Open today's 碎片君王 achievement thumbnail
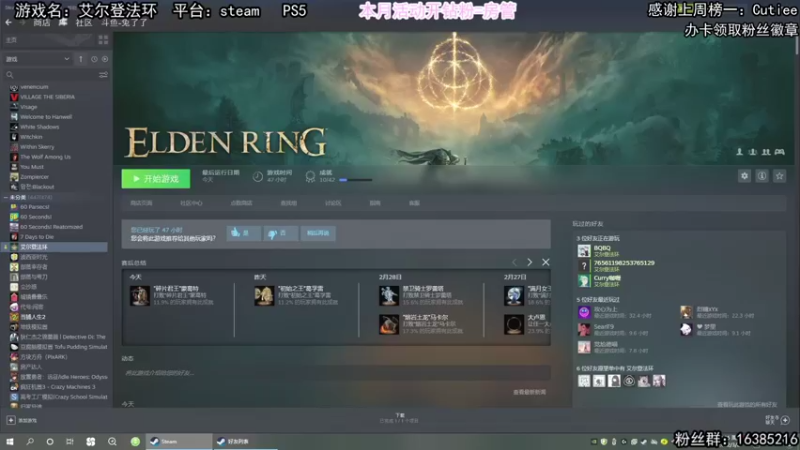Viewport: 800px width, 450px height. 140,296
